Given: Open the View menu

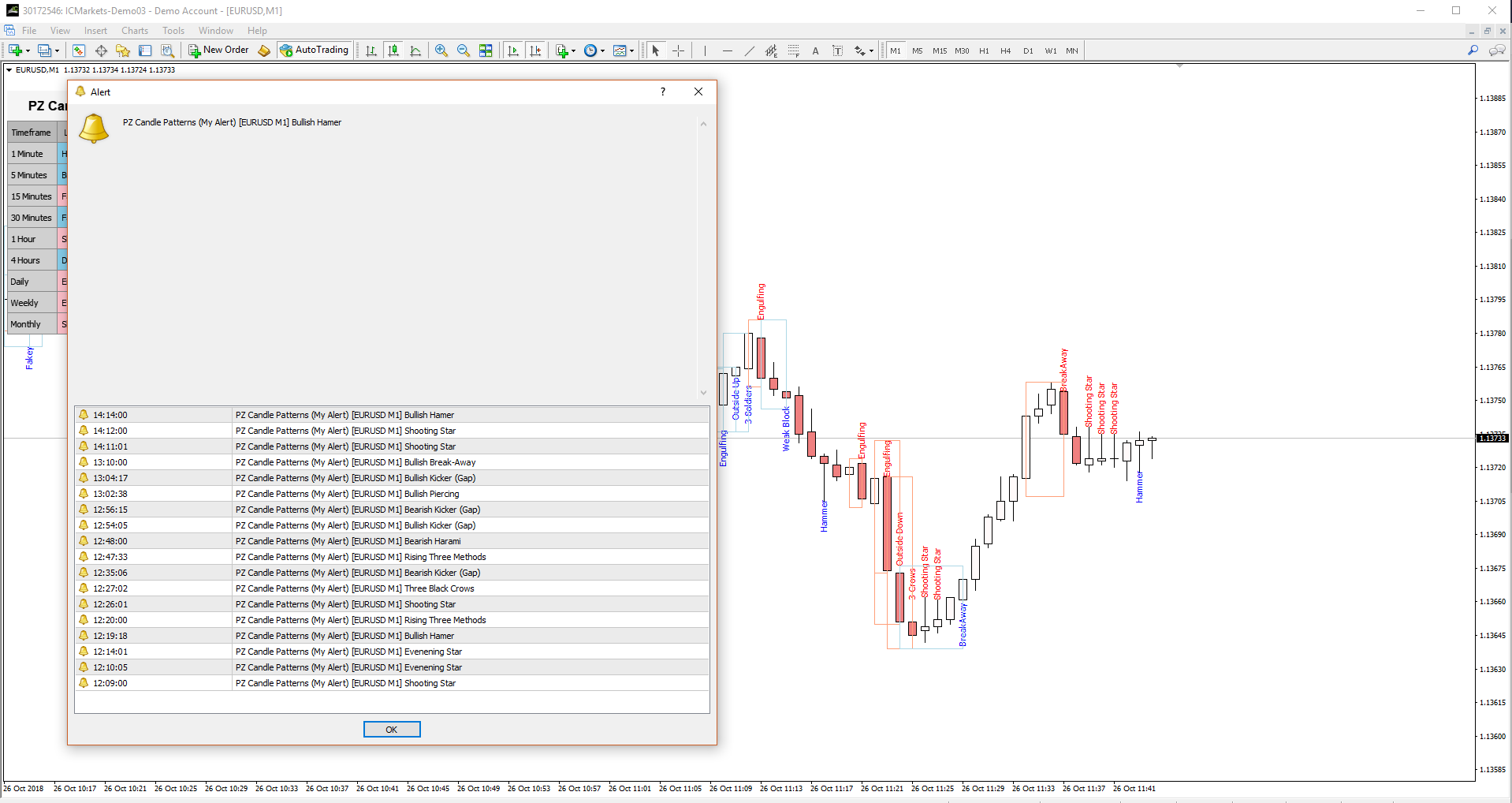Looking at the screenshot, I should [60, 31].
